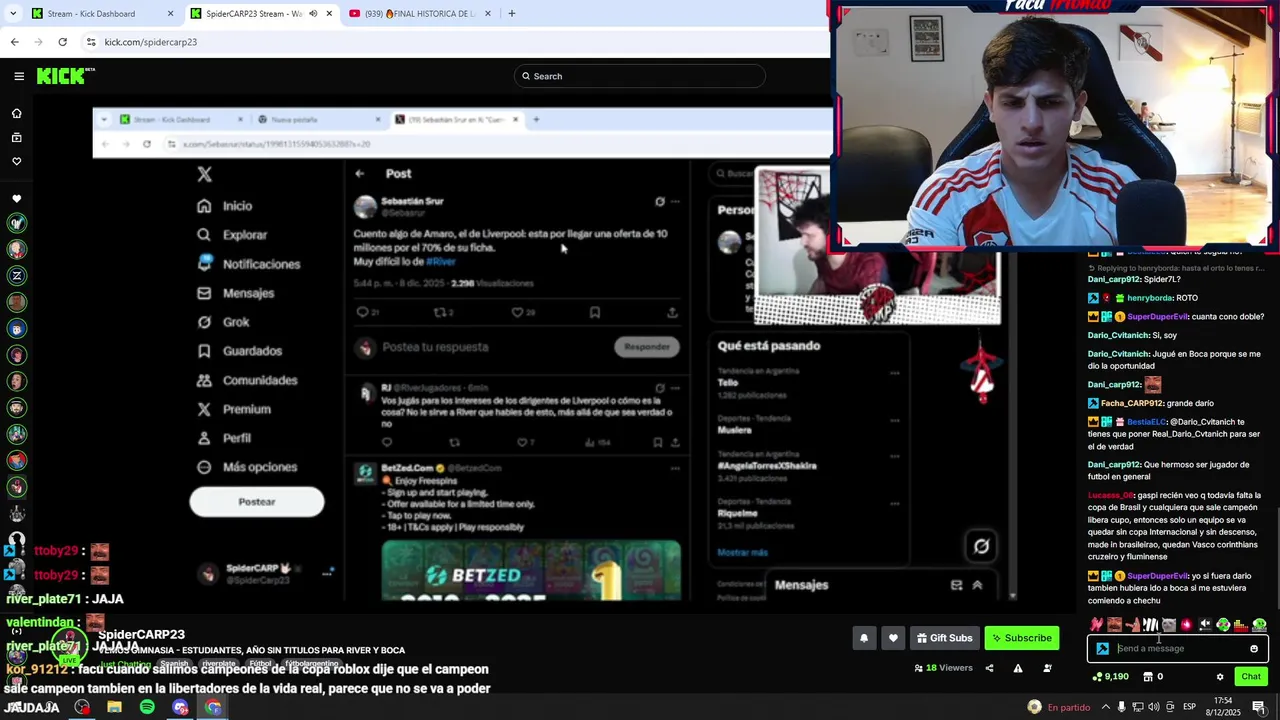Screen dimensions: 1280x720
Task: Close the Stream - Kick Dashboard tab
Action: [170, 14]
